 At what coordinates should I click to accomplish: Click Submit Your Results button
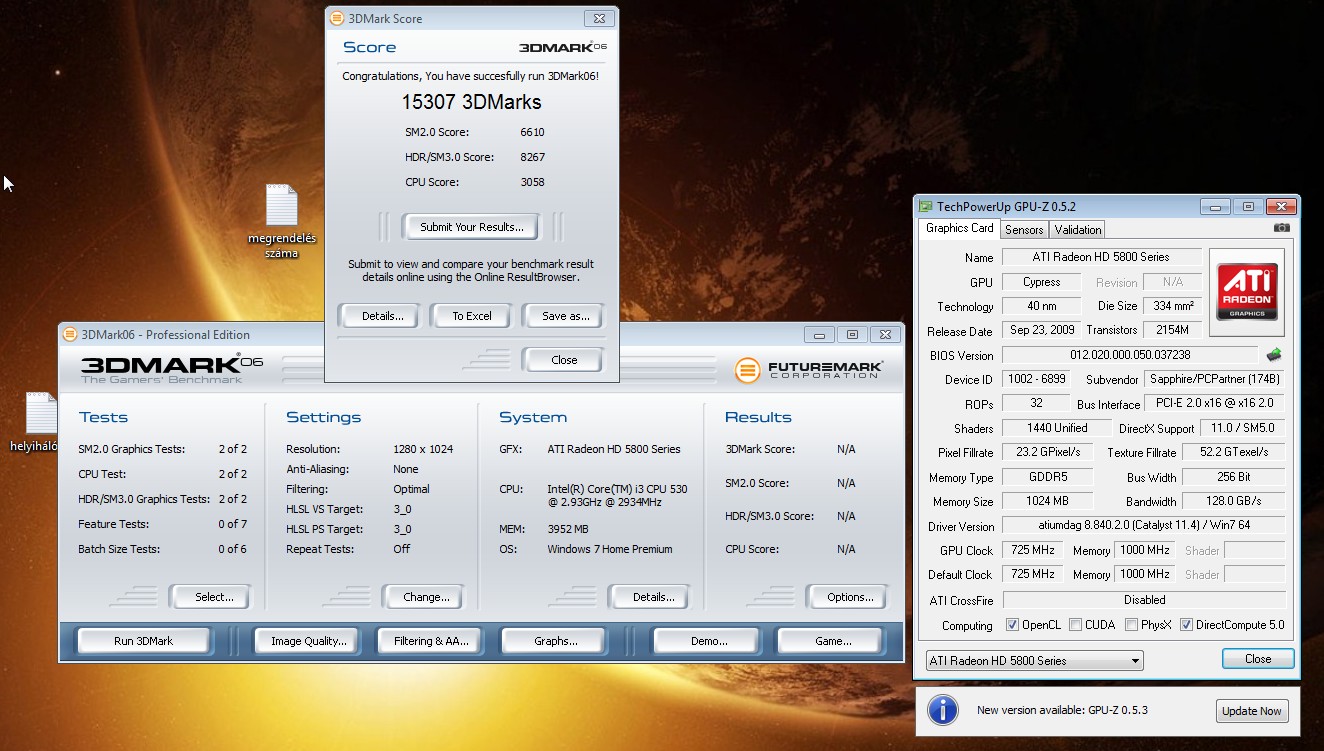[x=471, y=227]
